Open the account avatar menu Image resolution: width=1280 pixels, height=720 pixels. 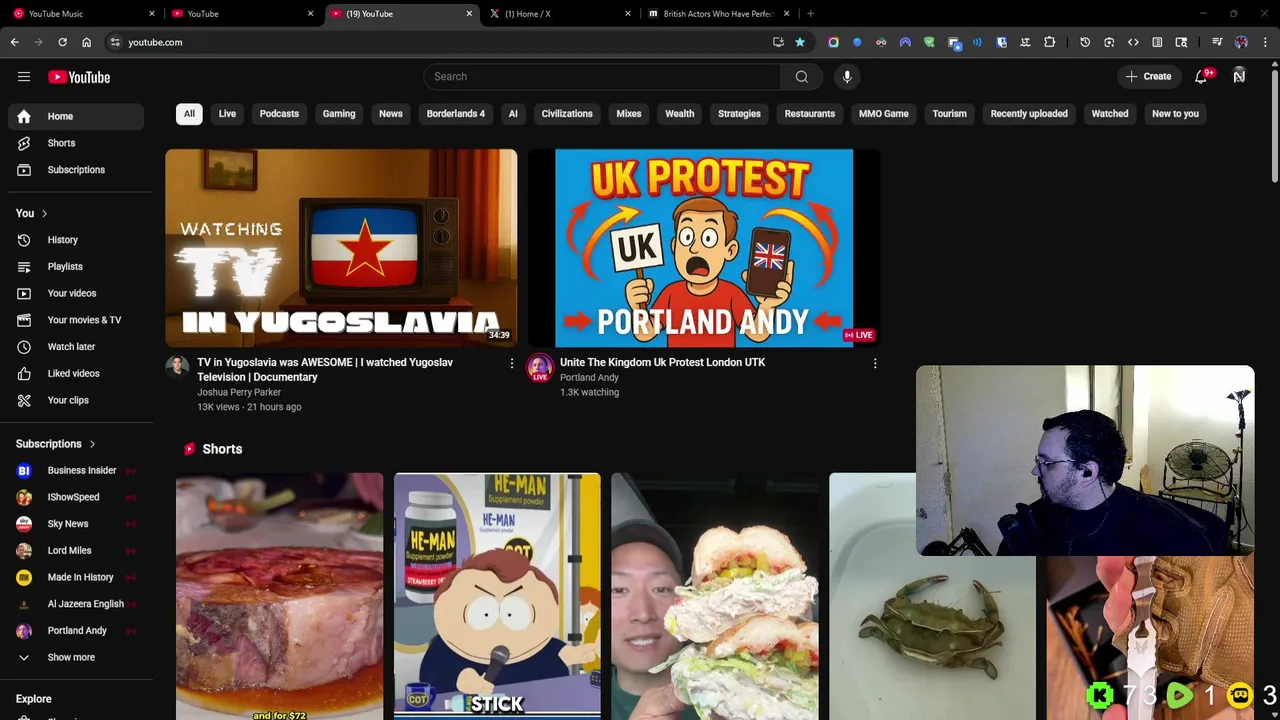click(1239, 76)
